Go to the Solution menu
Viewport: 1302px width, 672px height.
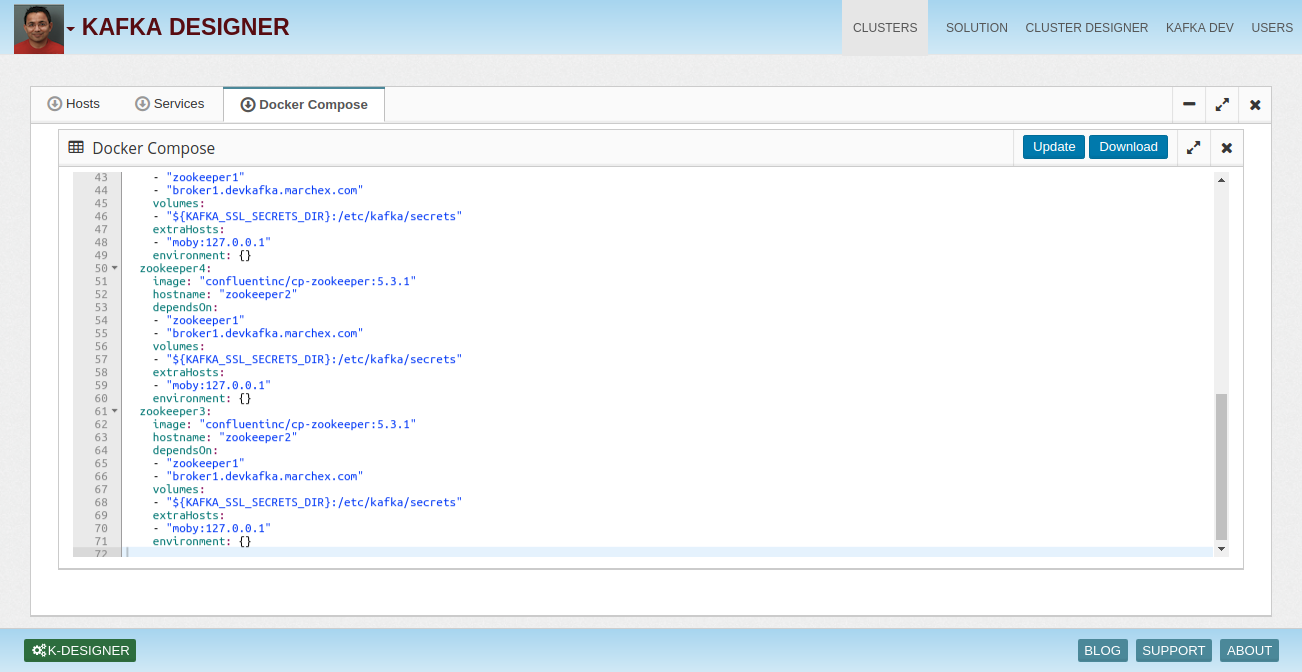976,28
